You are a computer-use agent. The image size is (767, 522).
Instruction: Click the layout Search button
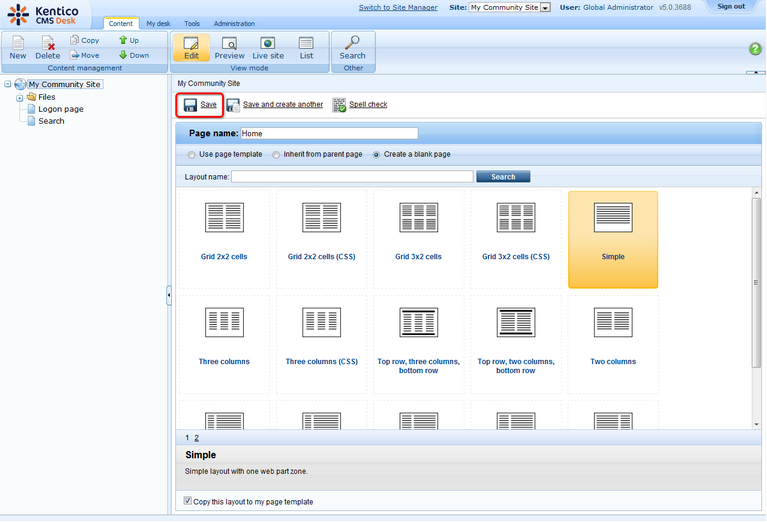click(503, 177)
